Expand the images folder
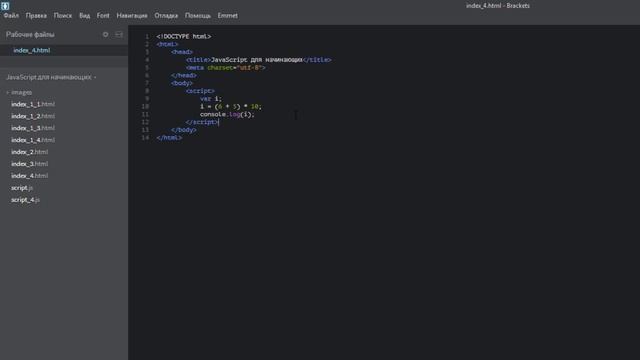Screen dimensions: 640x360 click(x=19, y=92)
